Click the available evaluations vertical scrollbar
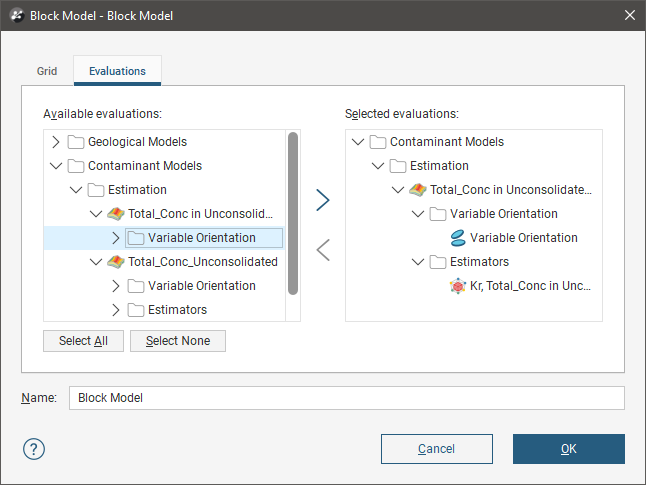 point(293,213)
